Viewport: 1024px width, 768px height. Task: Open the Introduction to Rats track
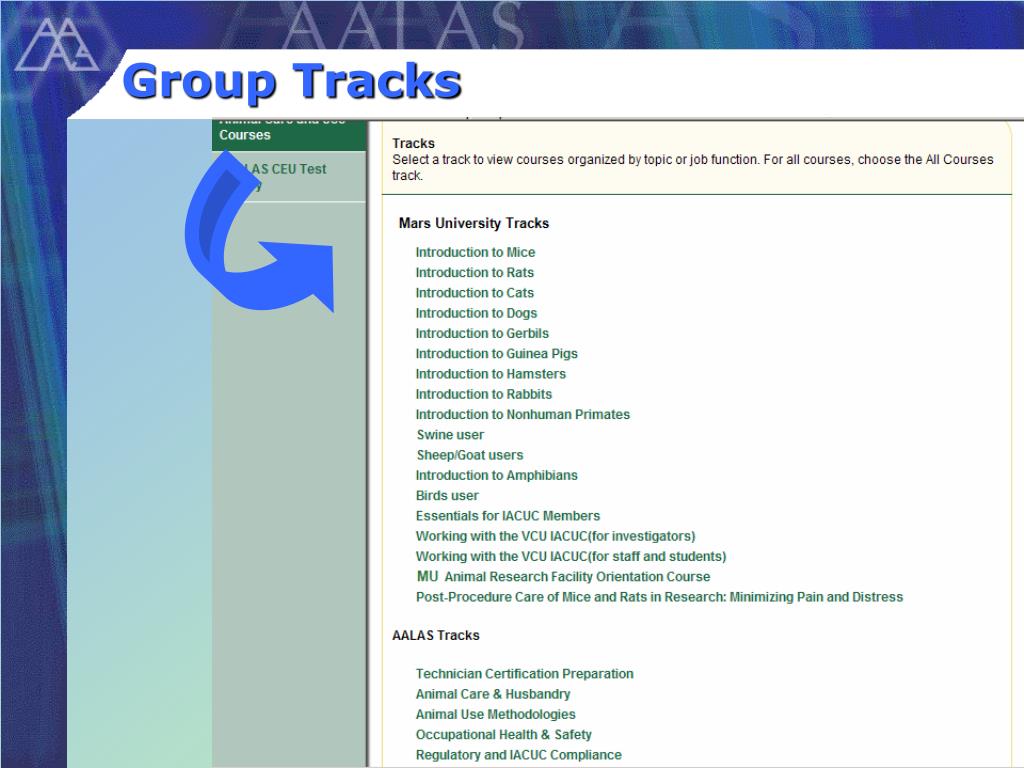[x=474, y=272]
